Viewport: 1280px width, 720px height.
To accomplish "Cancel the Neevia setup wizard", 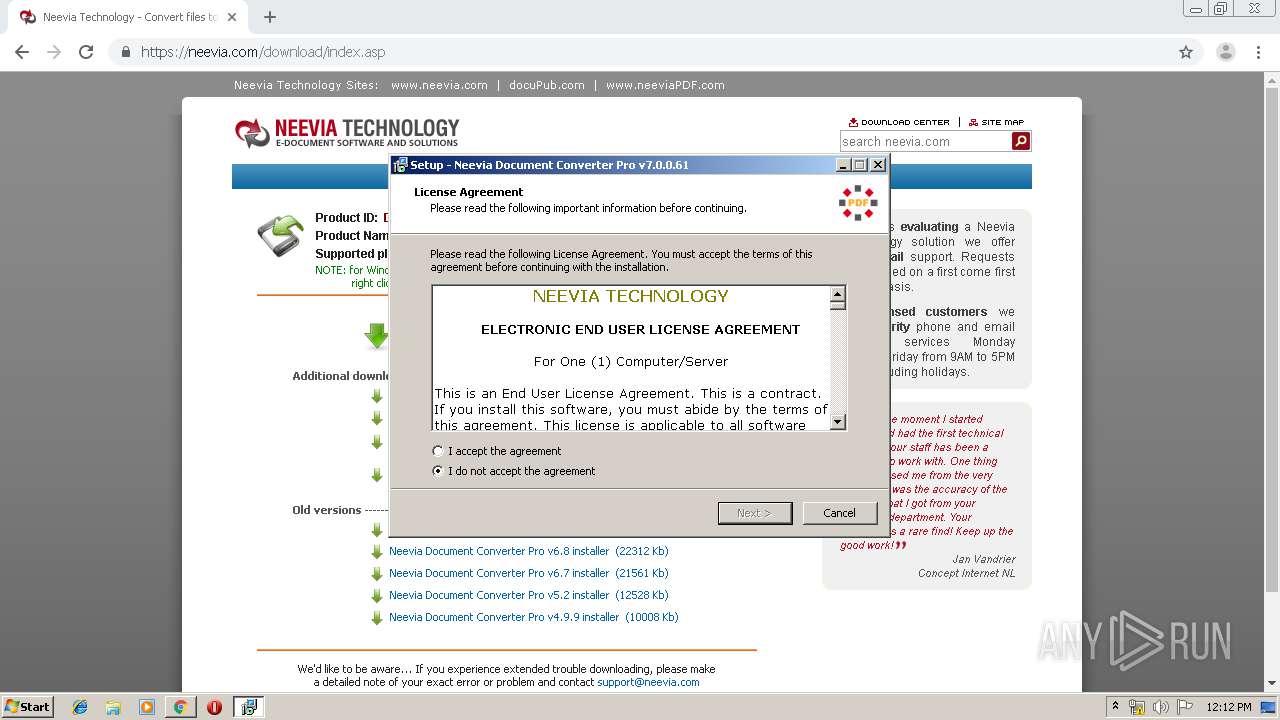I will click(839, 513).
